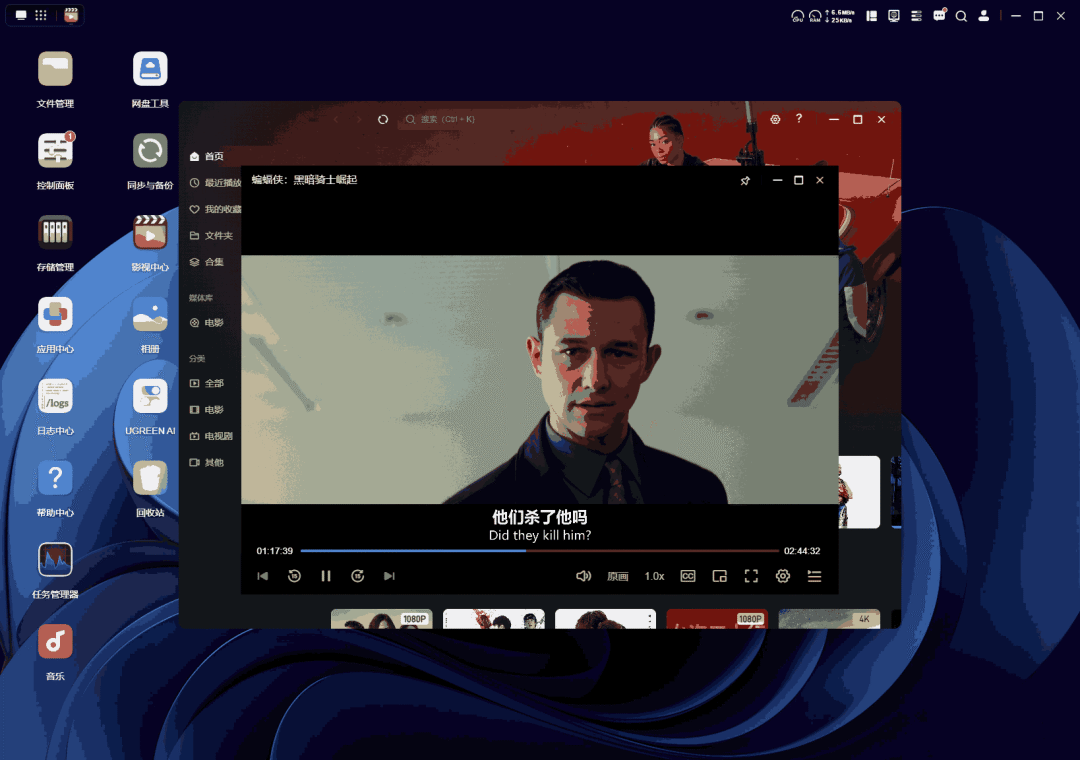Open the 存储管理 desktop app

click(55, 232)
